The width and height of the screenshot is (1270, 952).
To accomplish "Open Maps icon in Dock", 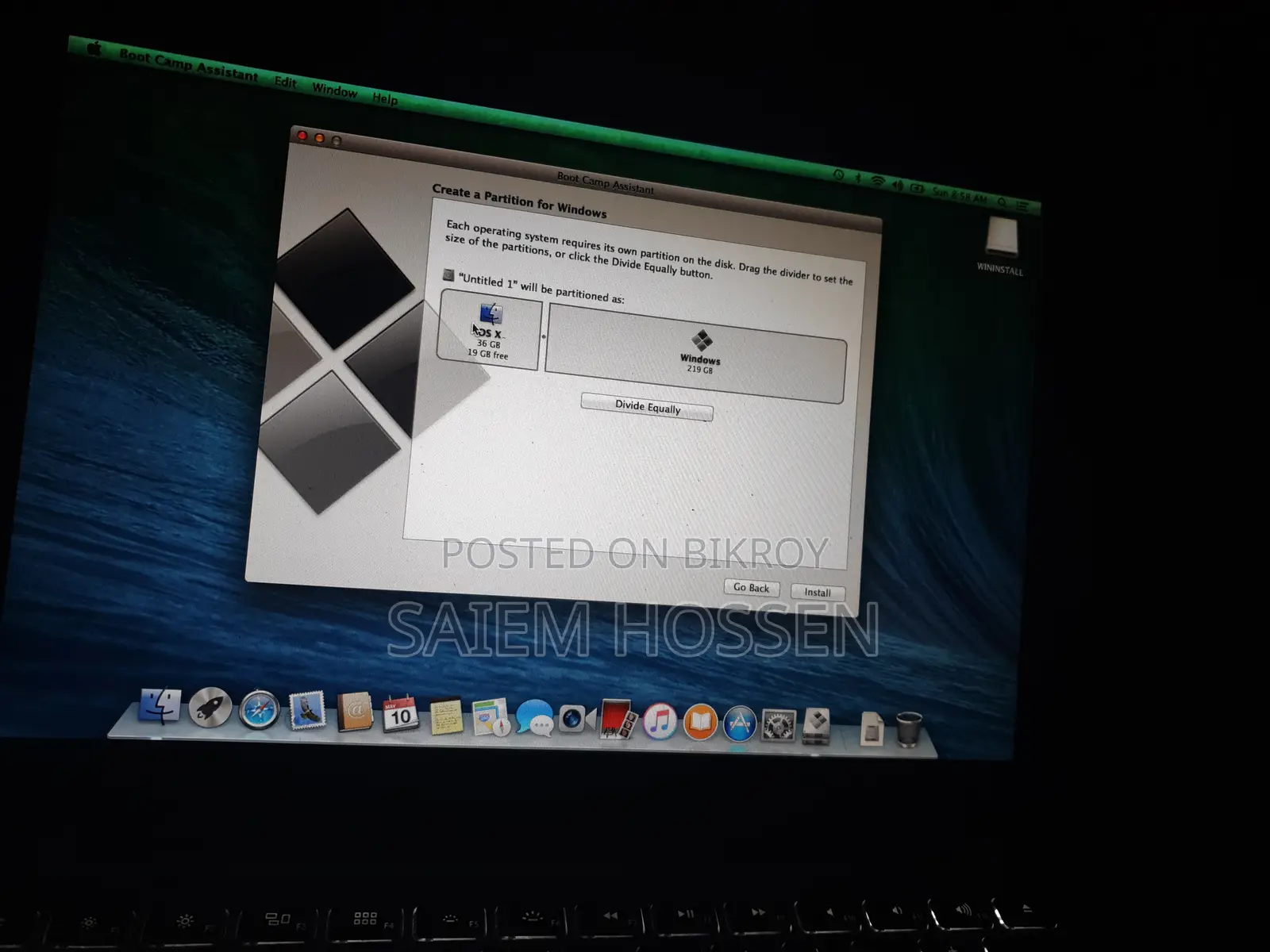I will (x=491, y=718).
